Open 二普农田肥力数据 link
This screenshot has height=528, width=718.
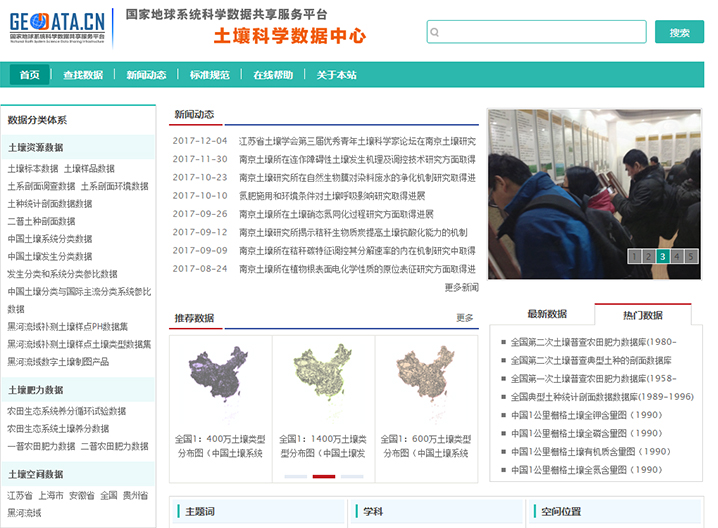coord(115,446)
